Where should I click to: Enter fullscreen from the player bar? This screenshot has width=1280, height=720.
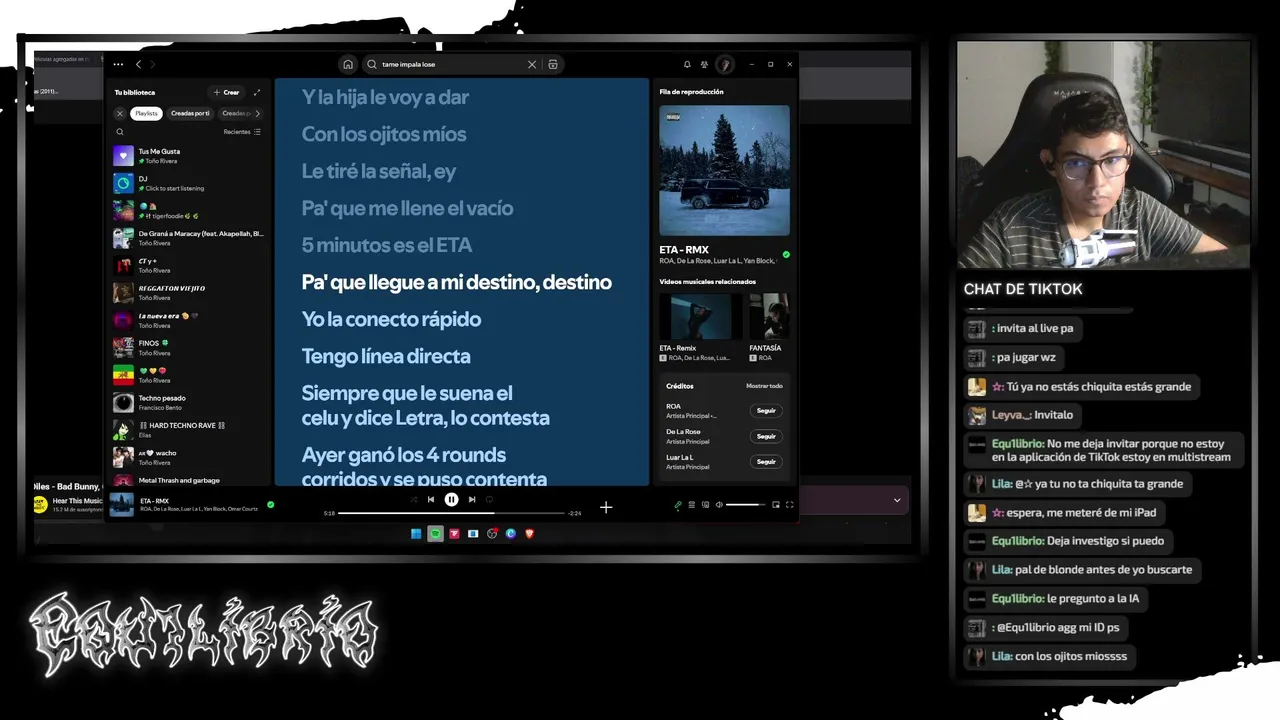pyautogui.click(x=789, y=505)
